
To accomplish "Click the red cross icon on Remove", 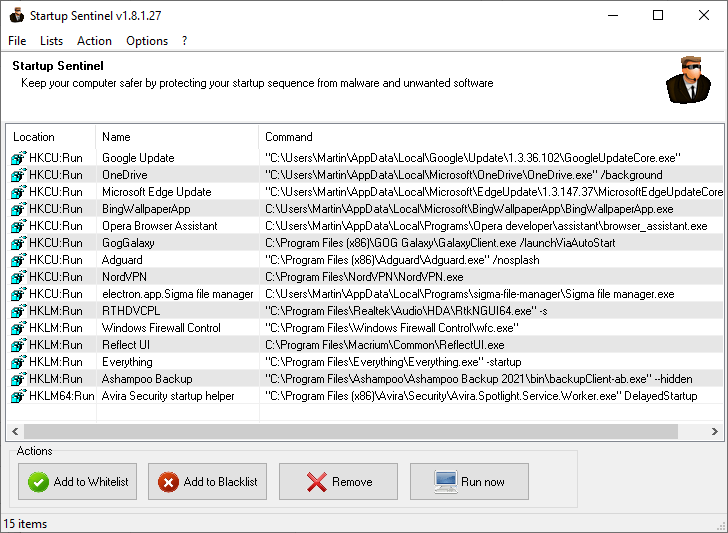I will (317, 482).
